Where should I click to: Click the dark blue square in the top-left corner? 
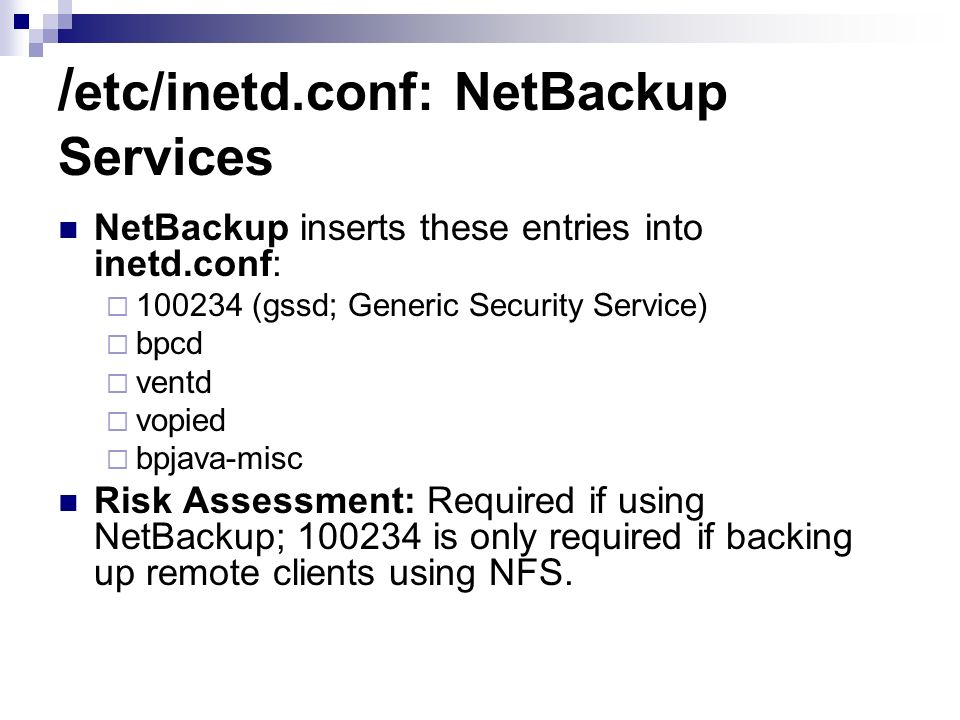(21, 22)
